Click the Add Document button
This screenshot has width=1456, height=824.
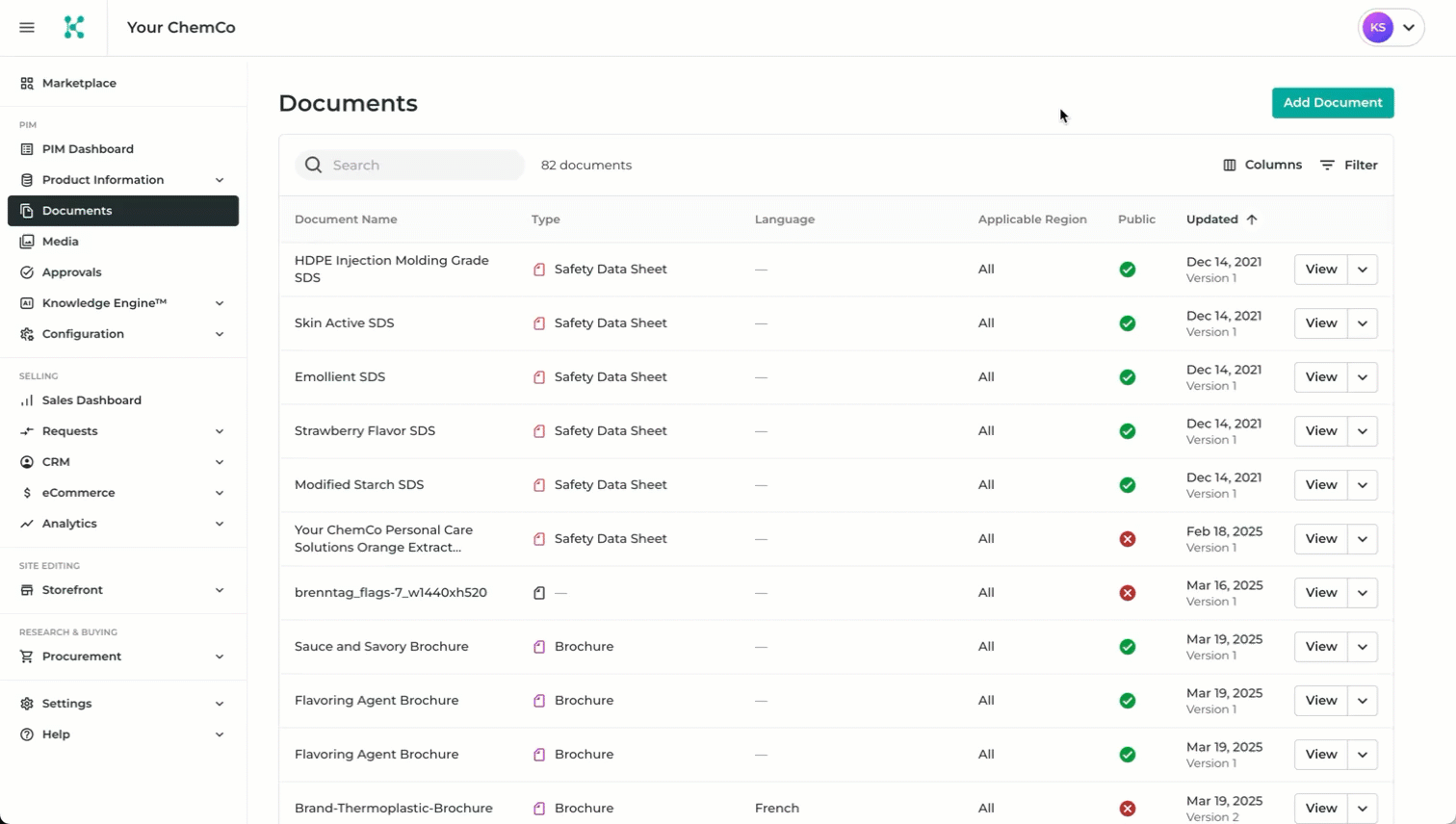1333,103
